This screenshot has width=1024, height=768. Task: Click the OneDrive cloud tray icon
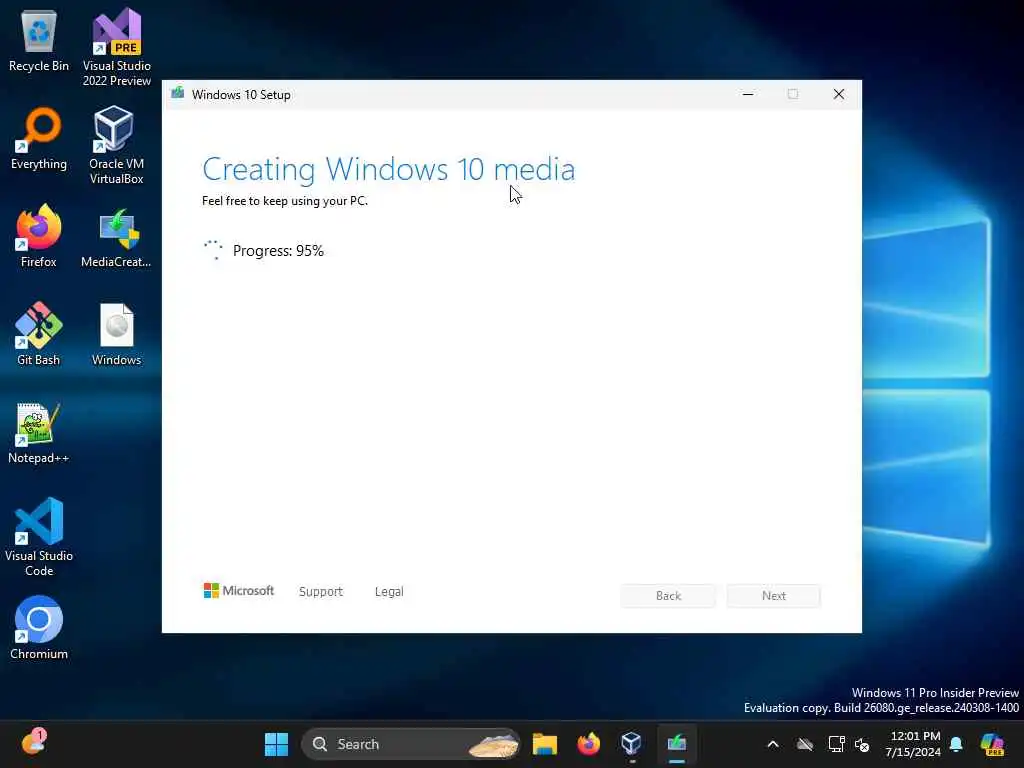coord(805,744)
